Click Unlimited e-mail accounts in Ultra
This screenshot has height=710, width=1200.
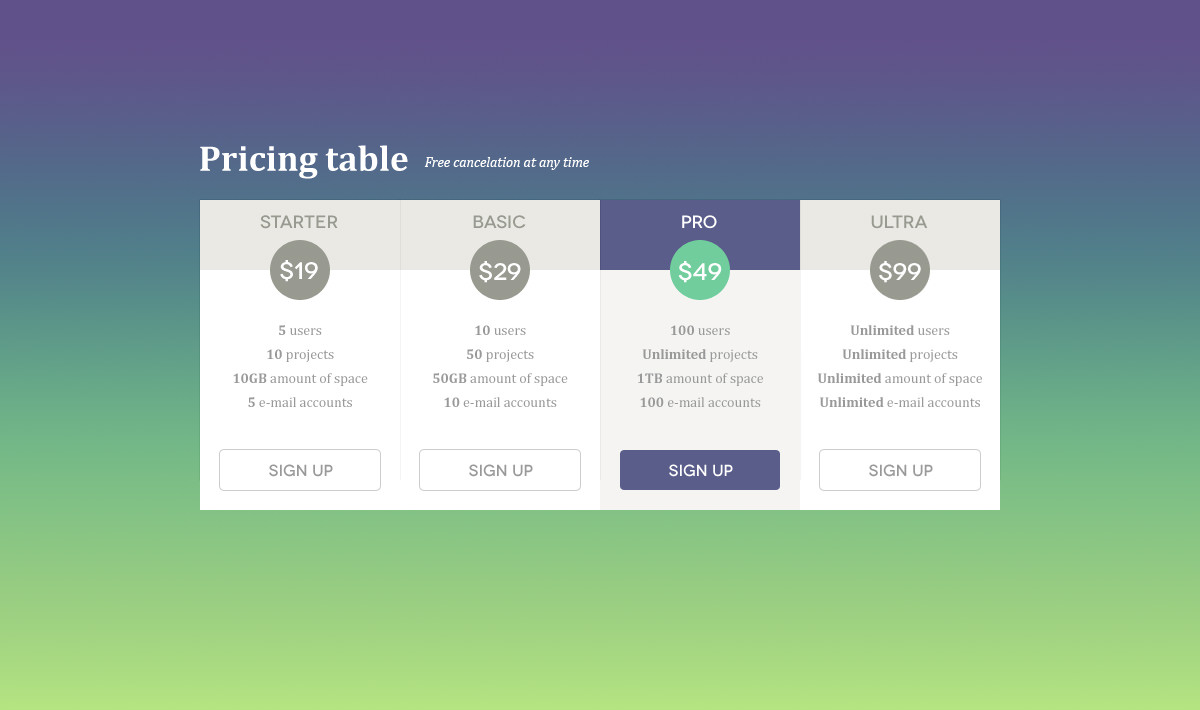(900, 403)
